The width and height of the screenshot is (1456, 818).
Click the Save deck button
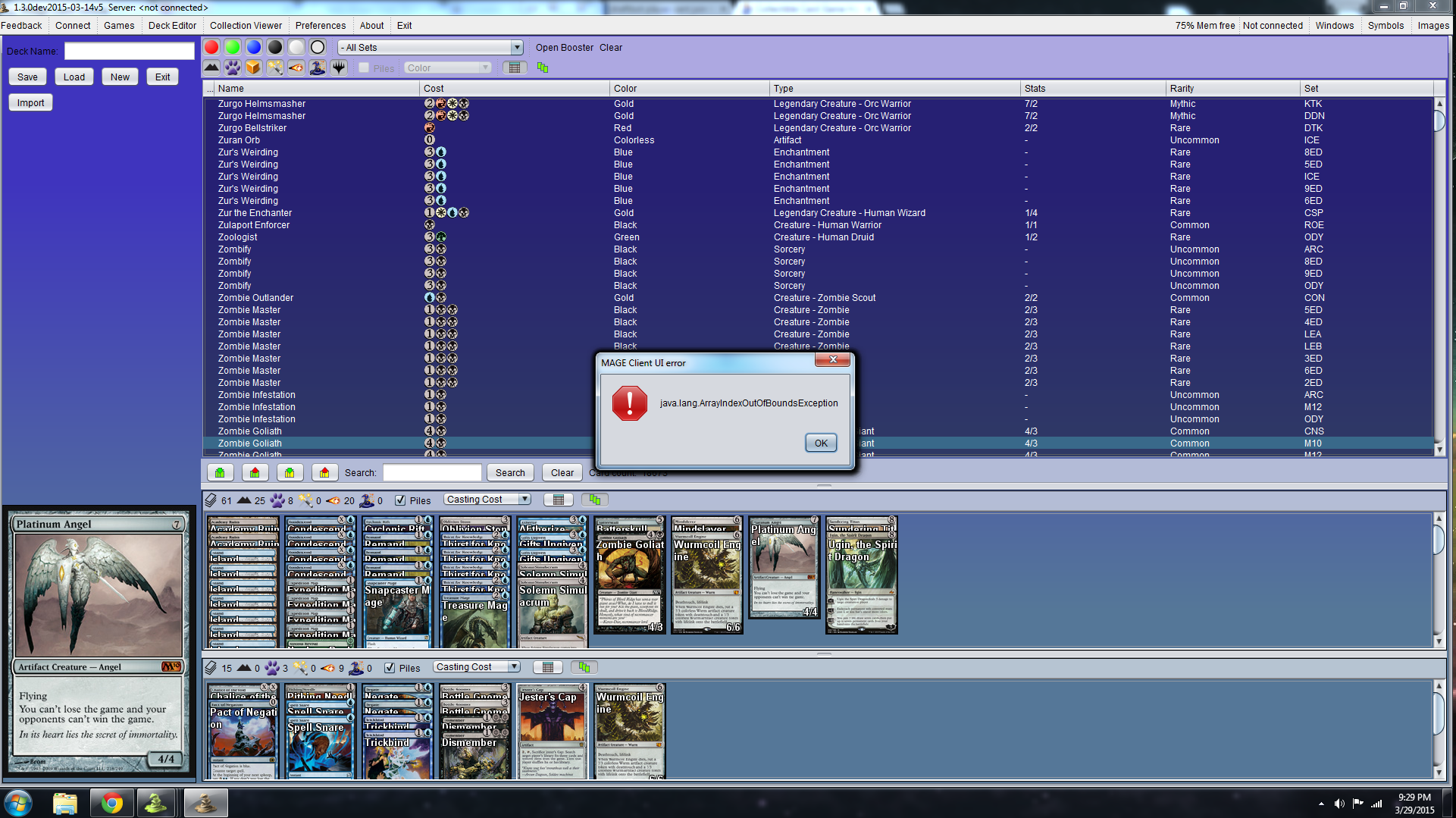(28, 77)
